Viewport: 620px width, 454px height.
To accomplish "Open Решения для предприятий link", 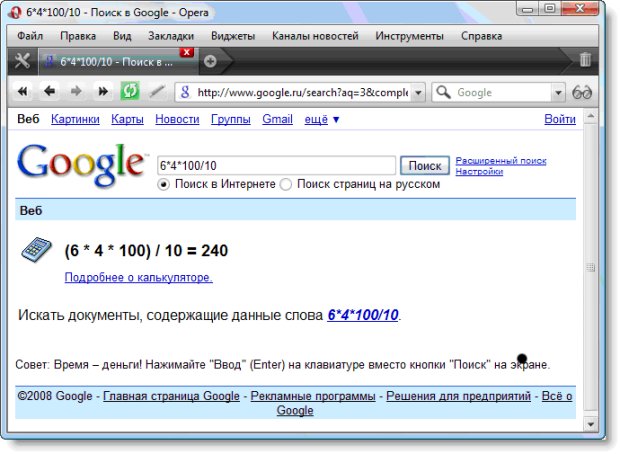I will (x=458, y=396).
